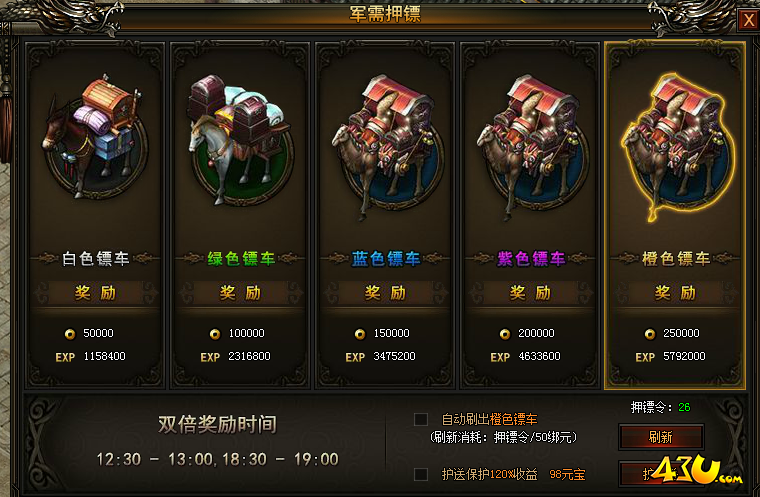760x497 pixels.
Task: Click the 刷新 refresh button
Action: (x=661, y=437)
